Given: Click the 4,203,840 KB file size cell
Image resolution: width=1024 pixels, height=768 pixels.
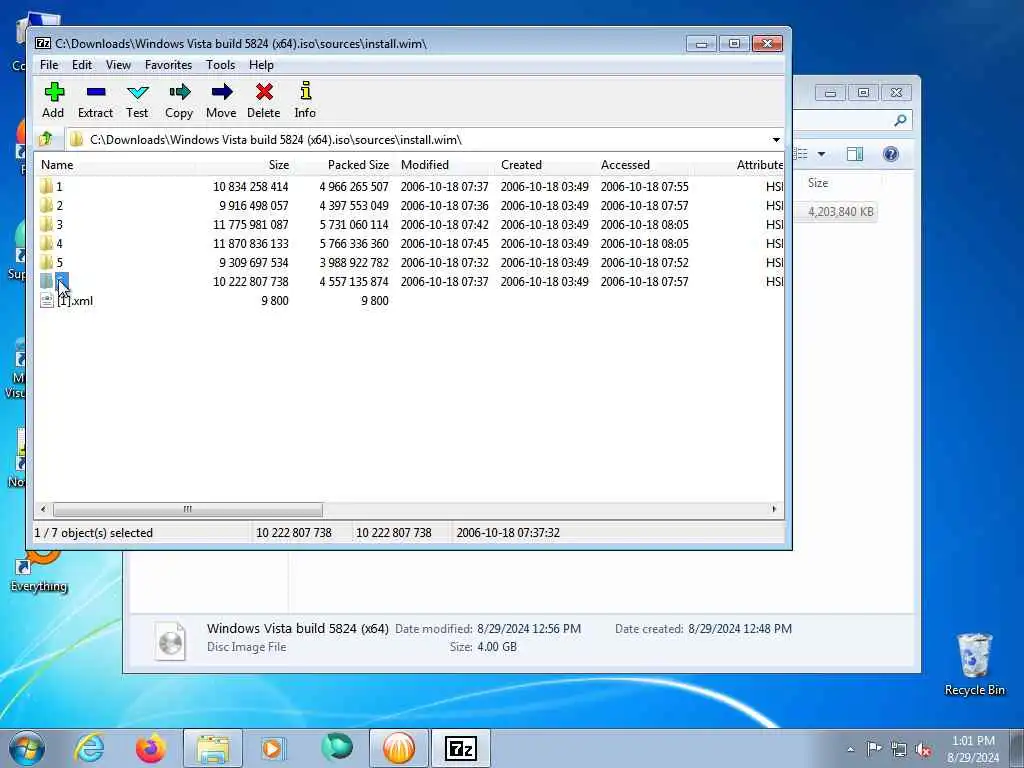Looking at the screenshot, I should click(840, 212).
